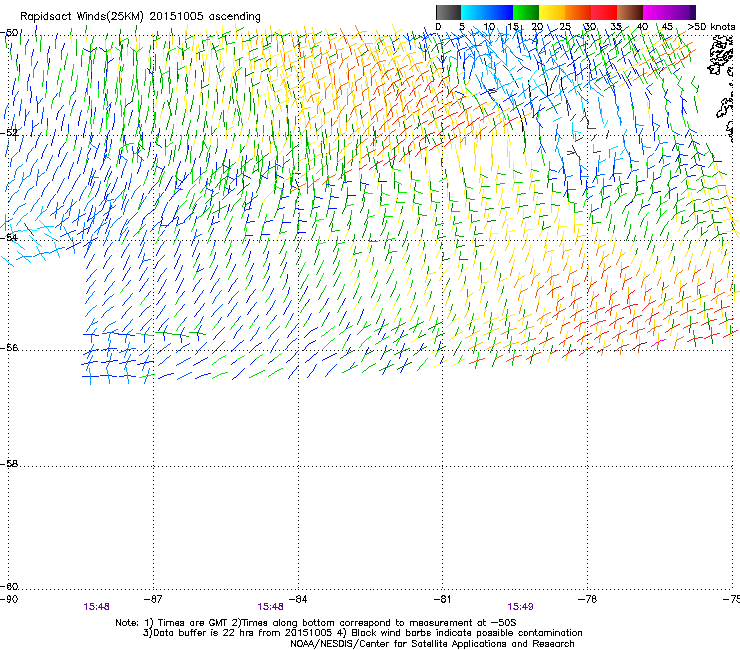Image resolution: width=740 pixels, height=650 pixels.
Task: Select the red 30-35 knots legend segment
Action: click(604, 12)
